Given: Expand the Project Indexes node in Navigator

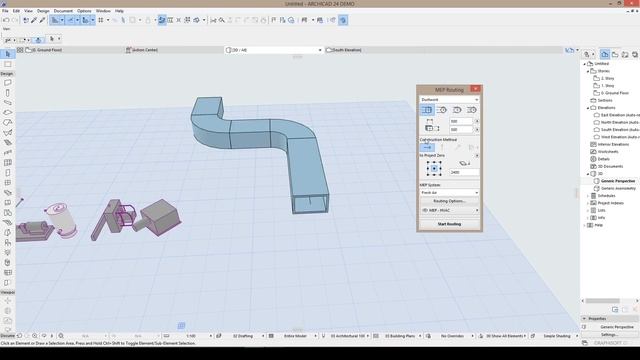Looking at the screenshot, I should [588, 203].
